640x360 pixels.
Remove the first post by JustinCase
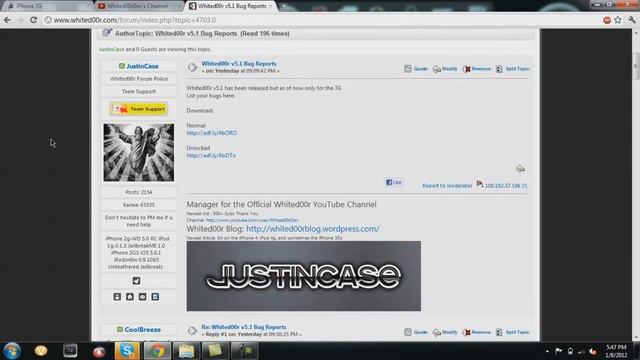click(x=477, y=69)
